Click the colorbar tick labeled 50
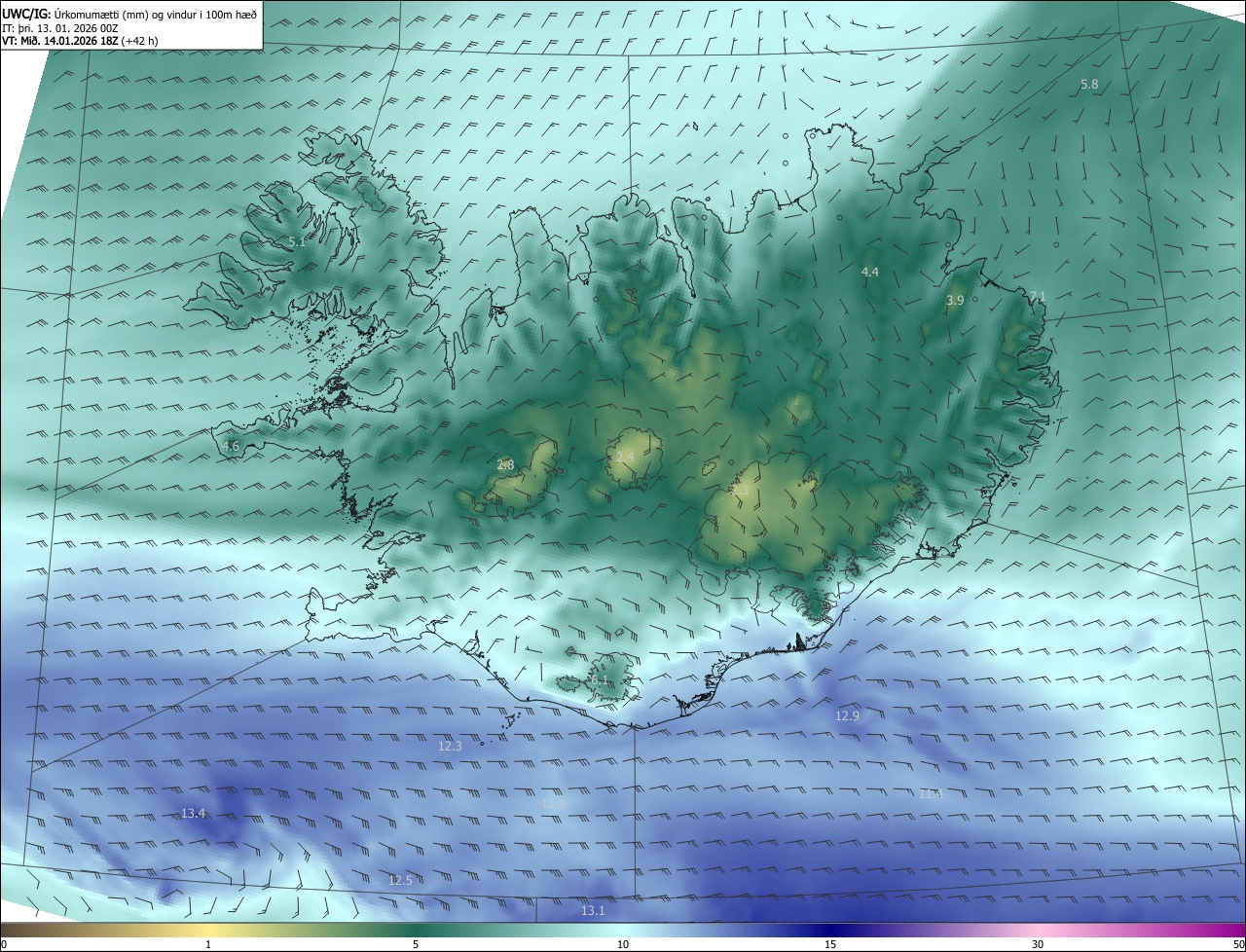 coord(1238,944)
